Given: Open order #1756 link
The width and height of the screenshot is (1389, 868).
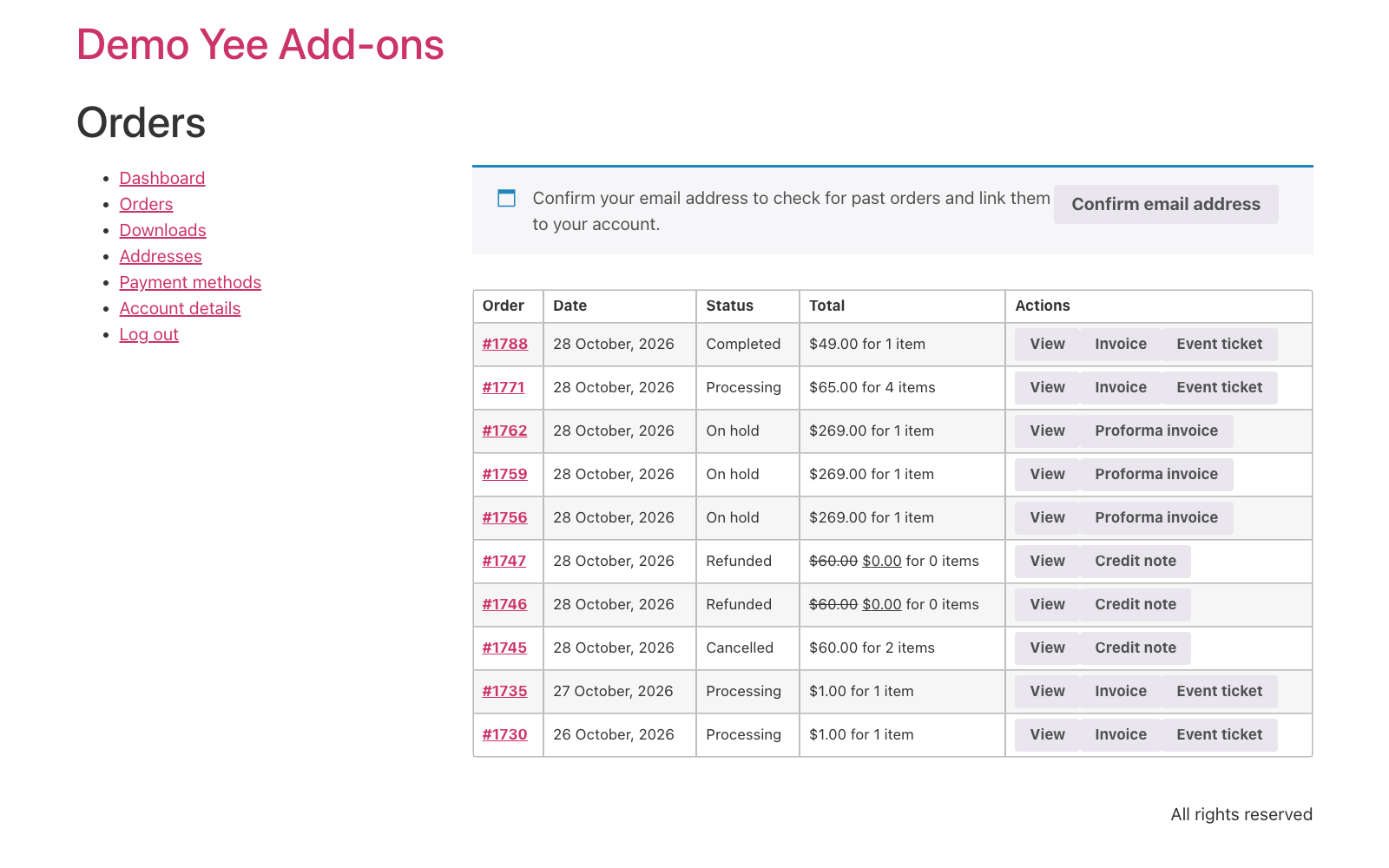Looking at the screenshot, I should [504, 517].
